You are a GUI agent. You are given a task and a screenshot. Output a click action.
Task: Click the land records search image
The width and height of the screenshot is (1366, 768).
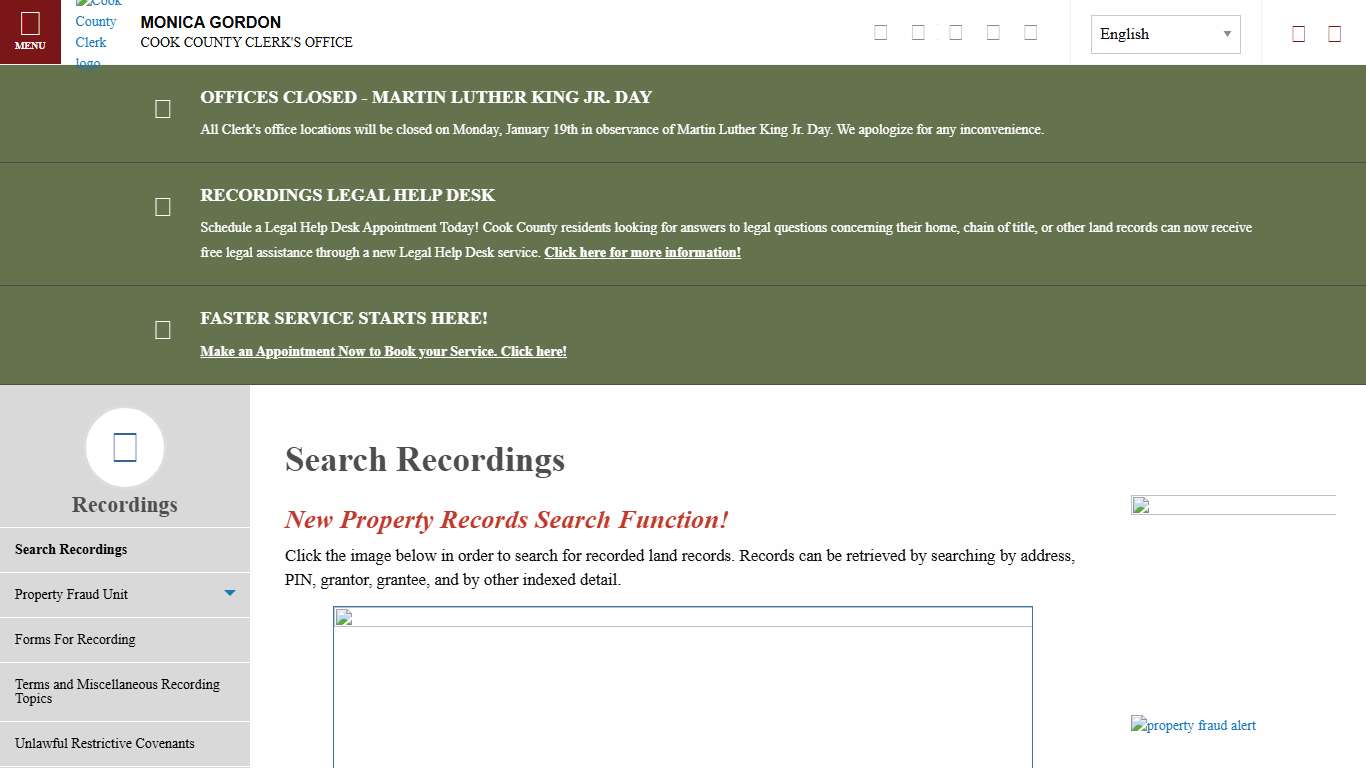(x=683, y=687)
